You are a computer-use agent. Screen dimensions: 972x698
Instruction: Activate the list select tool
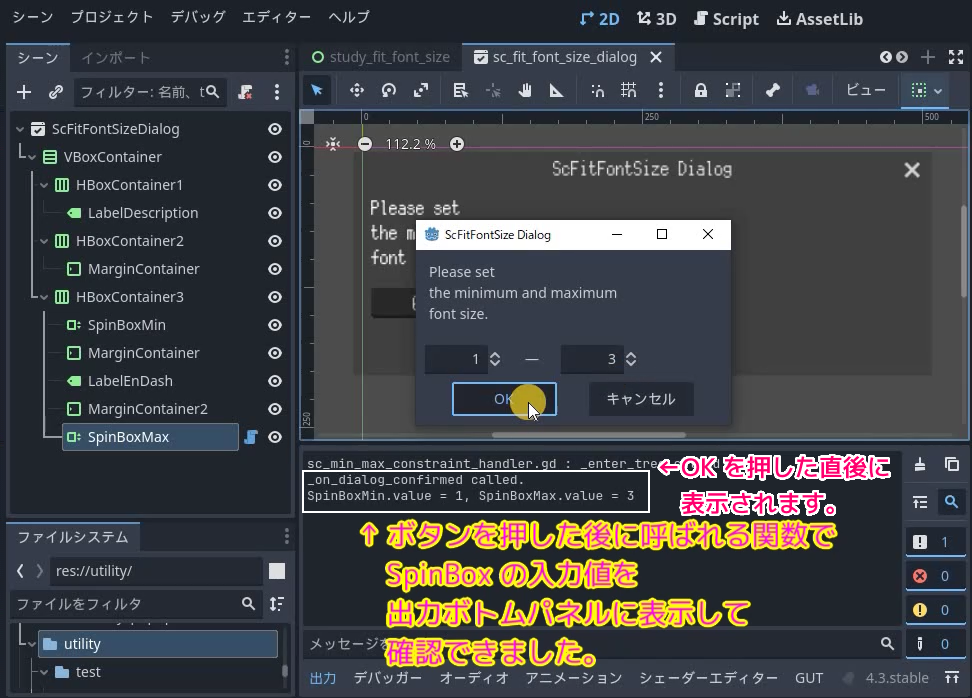[461, 91]
